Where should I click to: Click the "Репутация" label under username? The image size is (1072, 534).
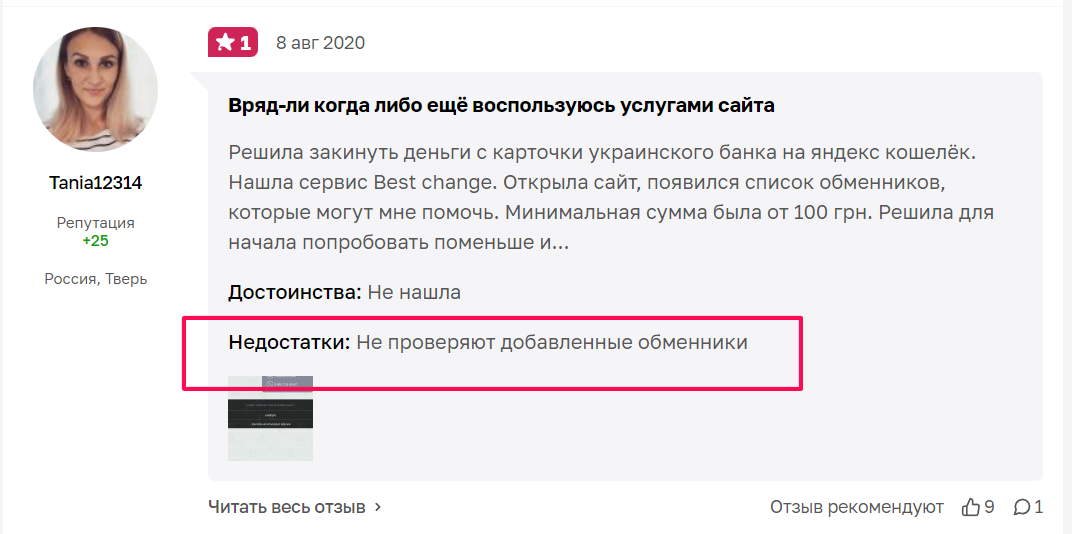tap(95, 223)
